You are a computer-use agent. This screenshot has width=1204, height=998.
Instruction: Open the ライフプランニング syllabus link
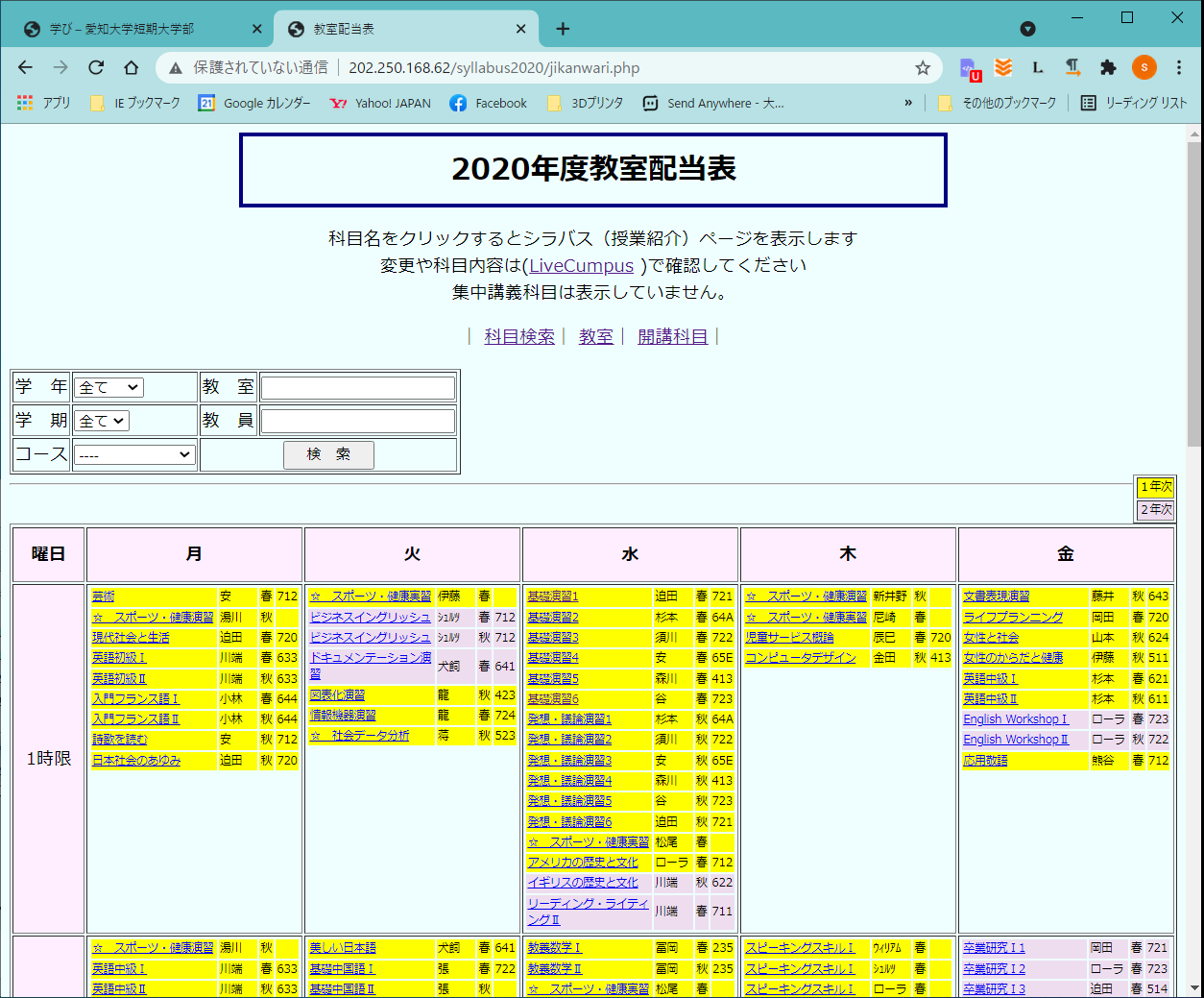(x=1013, y=618)
